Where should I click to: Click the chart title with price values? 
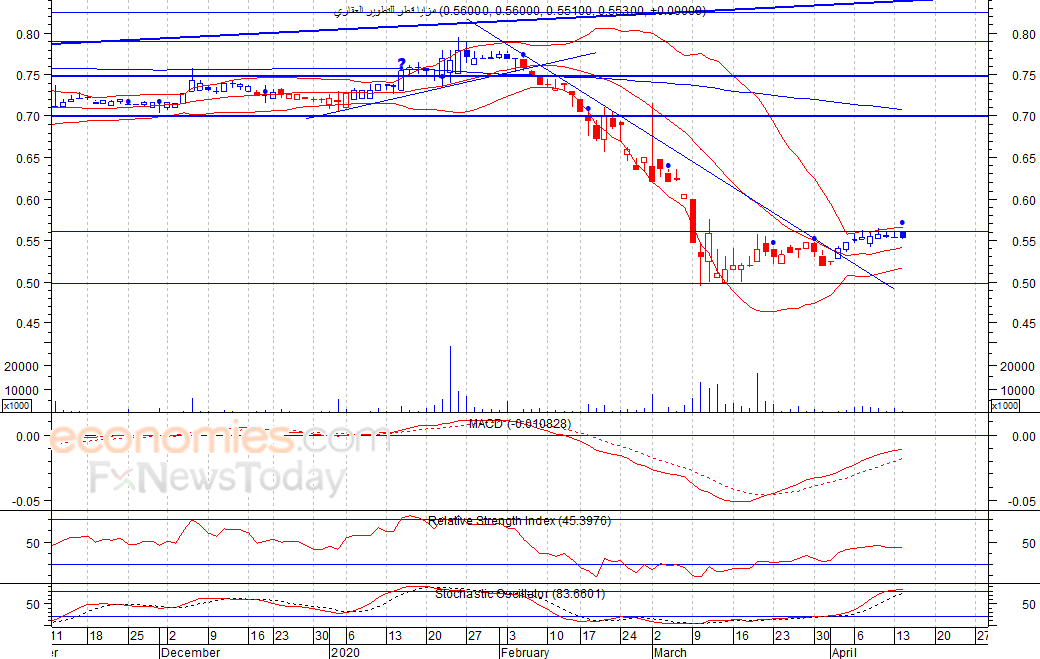(x=519, y=11)
